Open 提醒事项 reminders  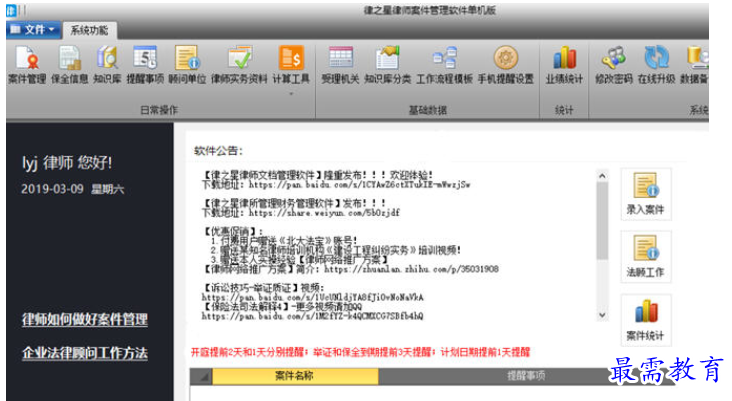[145, 65]
